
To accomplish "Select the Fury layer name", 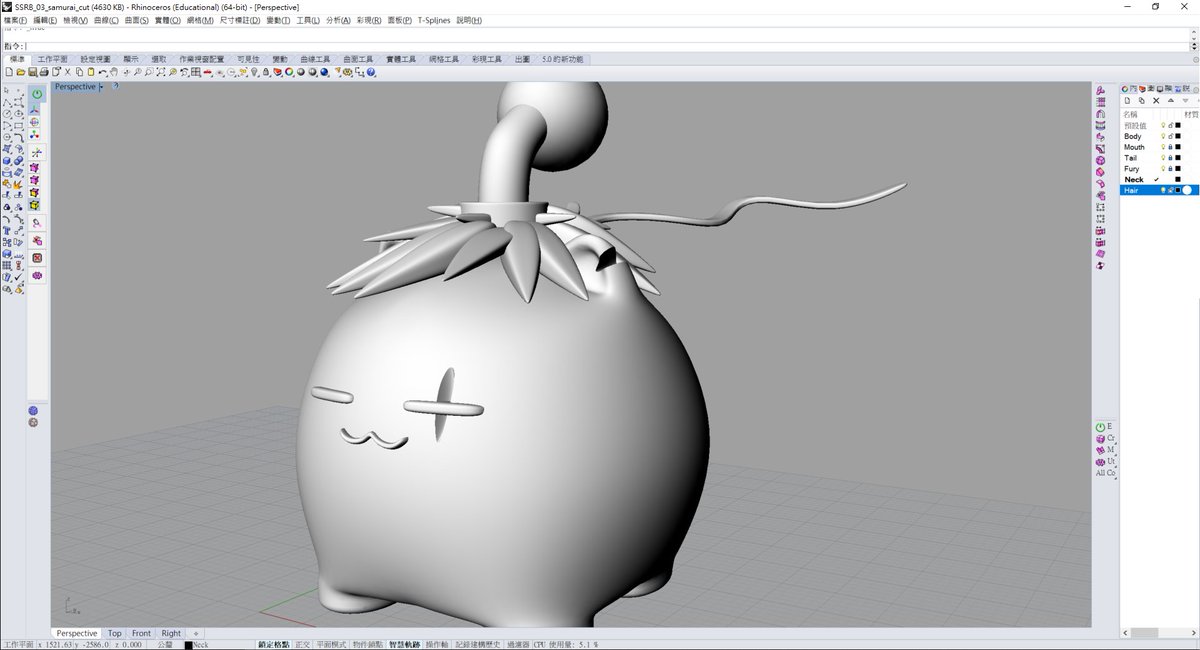I will pos(1132,169).
